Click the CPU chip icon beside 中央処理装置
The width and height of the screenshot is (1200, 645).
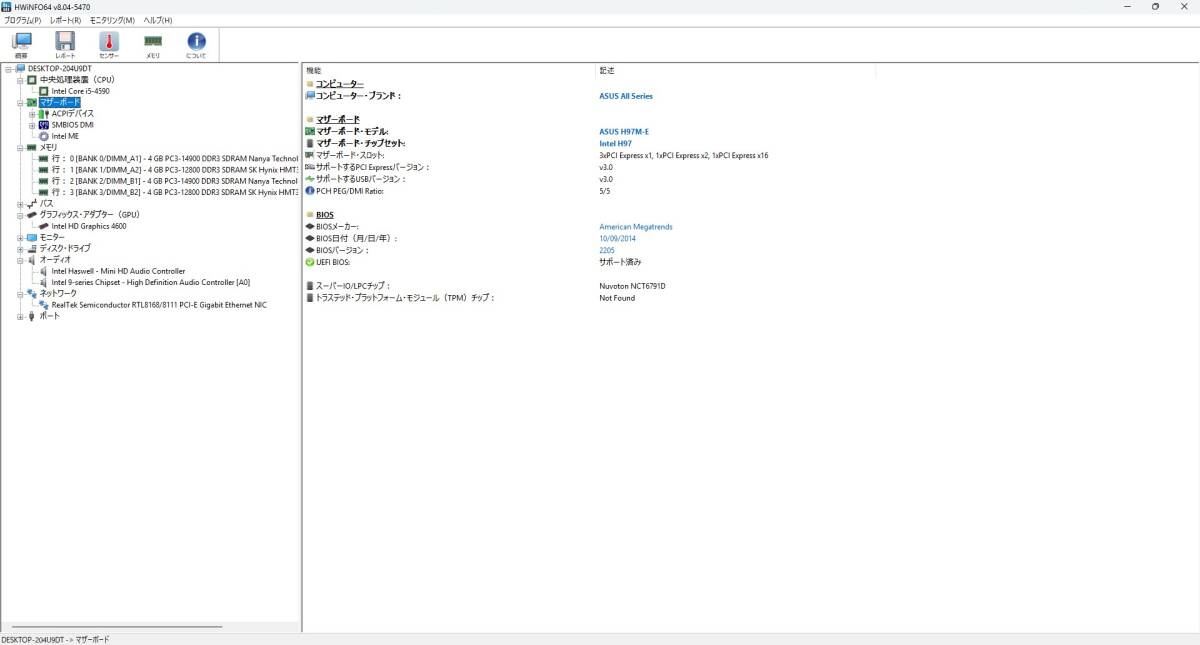point(32,79)
